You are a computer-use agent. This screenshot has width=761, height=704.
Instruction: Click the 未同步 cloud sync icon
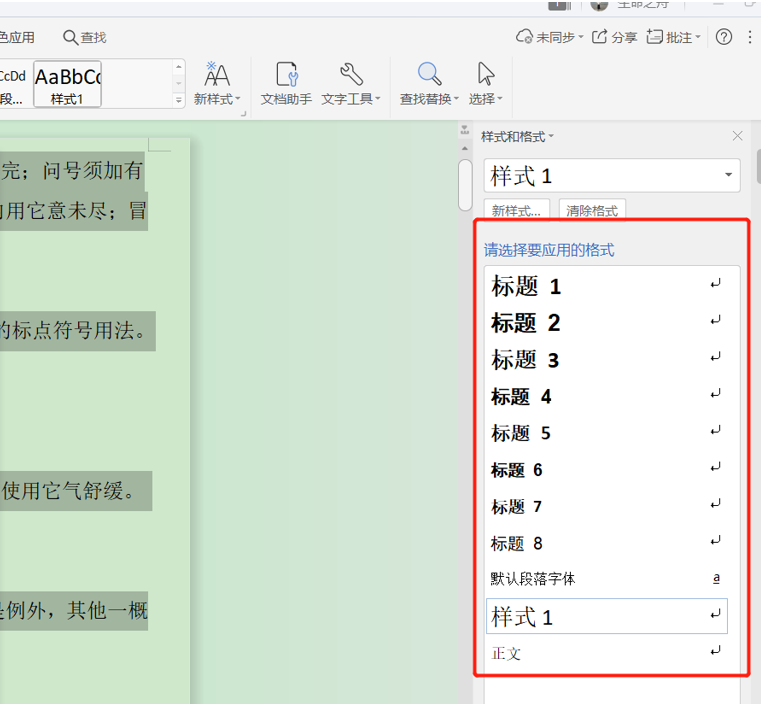pyautogui.click(x=524, y=37)
